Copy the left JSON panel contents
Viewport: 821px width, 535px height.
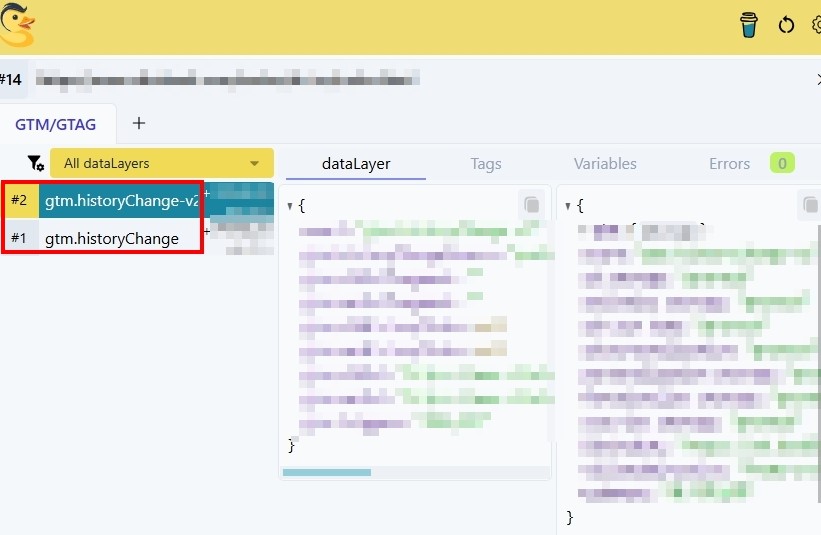tap(532, 205)
